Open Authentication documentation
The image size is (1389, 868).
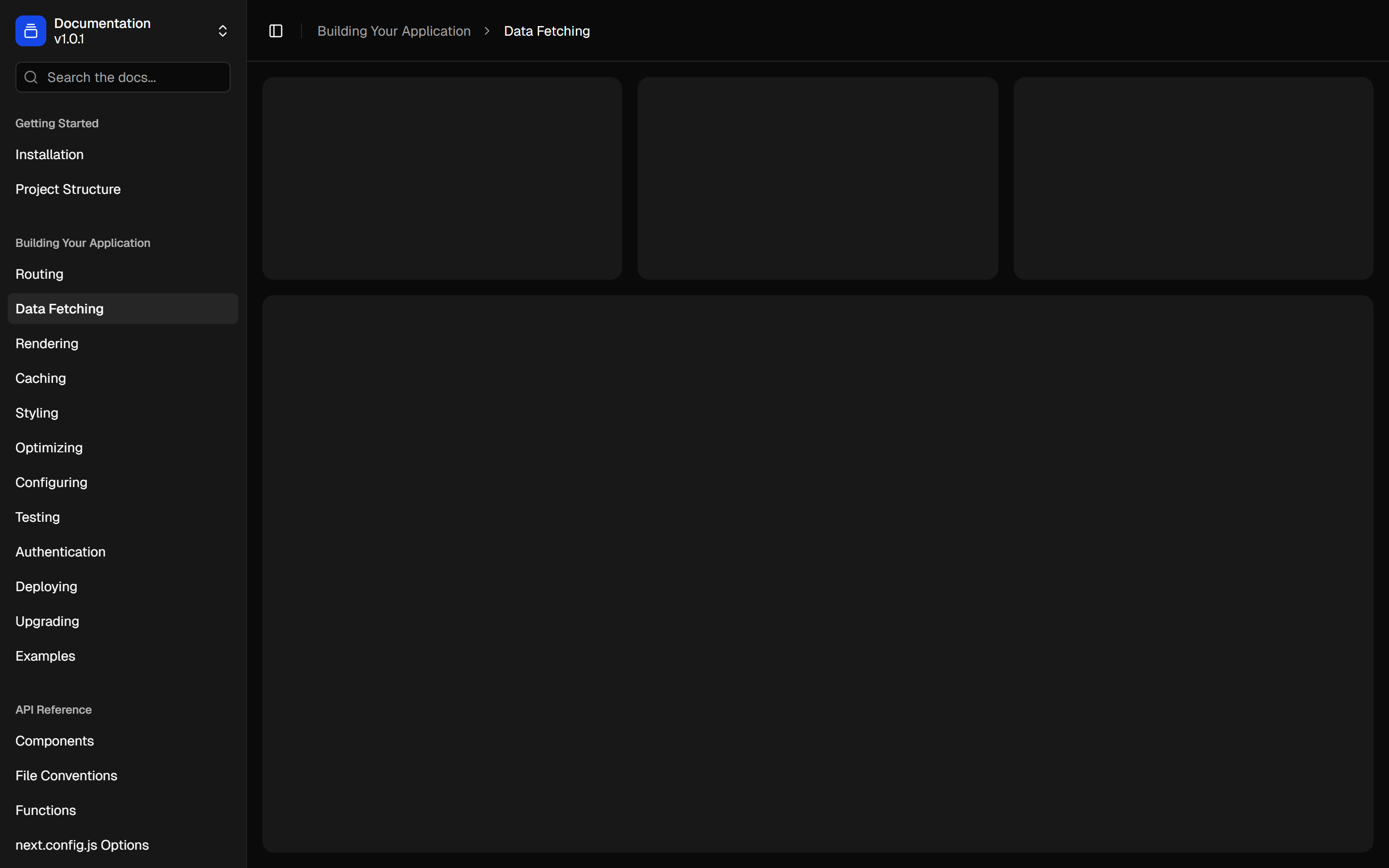[x=60, y=552]
